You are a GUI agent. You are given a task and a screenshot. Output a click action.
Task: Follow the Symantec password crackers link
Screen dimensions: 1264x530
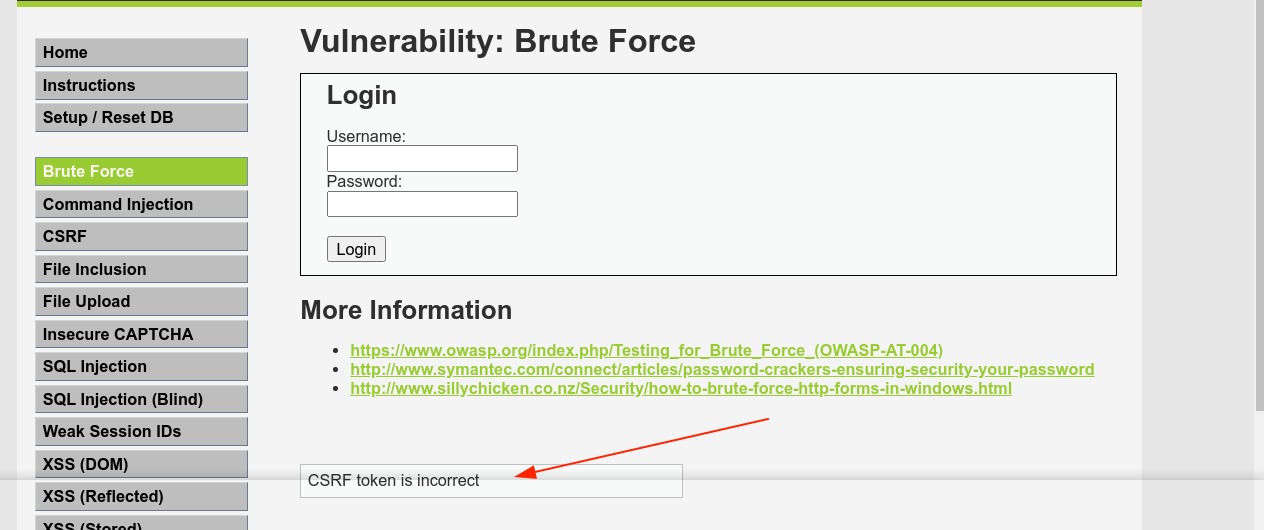721,369
